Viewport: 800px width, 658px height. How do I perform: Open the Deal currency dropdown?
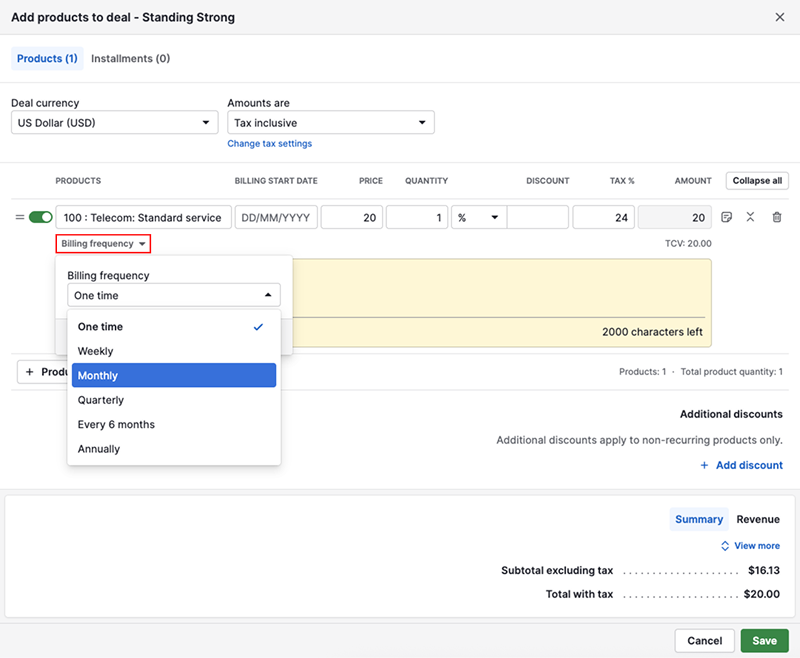click(114, 123)
